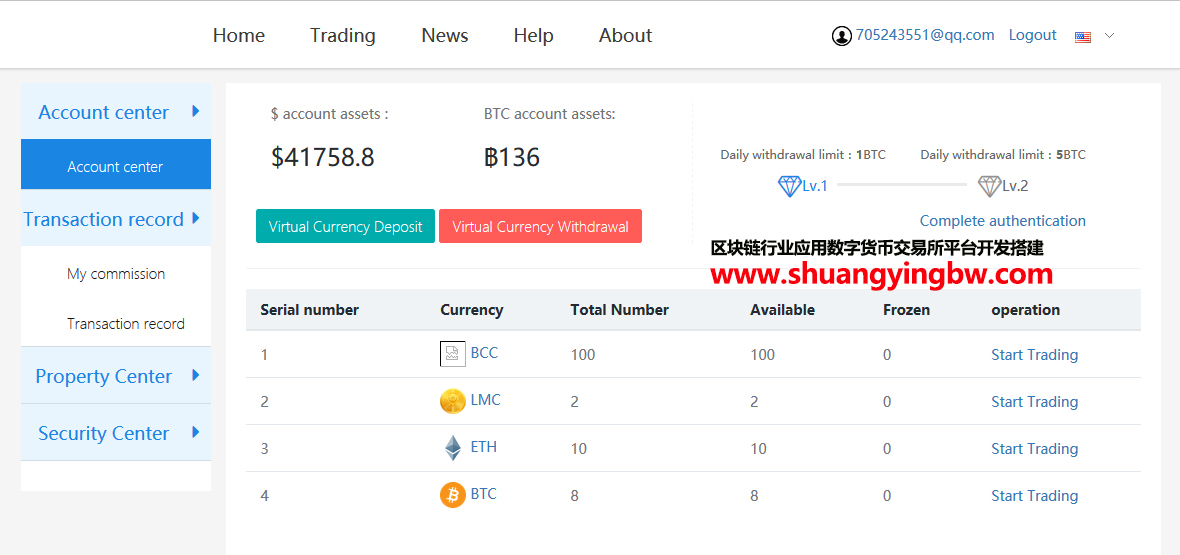Click the BCC currency icon
Screen dimensions: 1180x555
point(452,354)
